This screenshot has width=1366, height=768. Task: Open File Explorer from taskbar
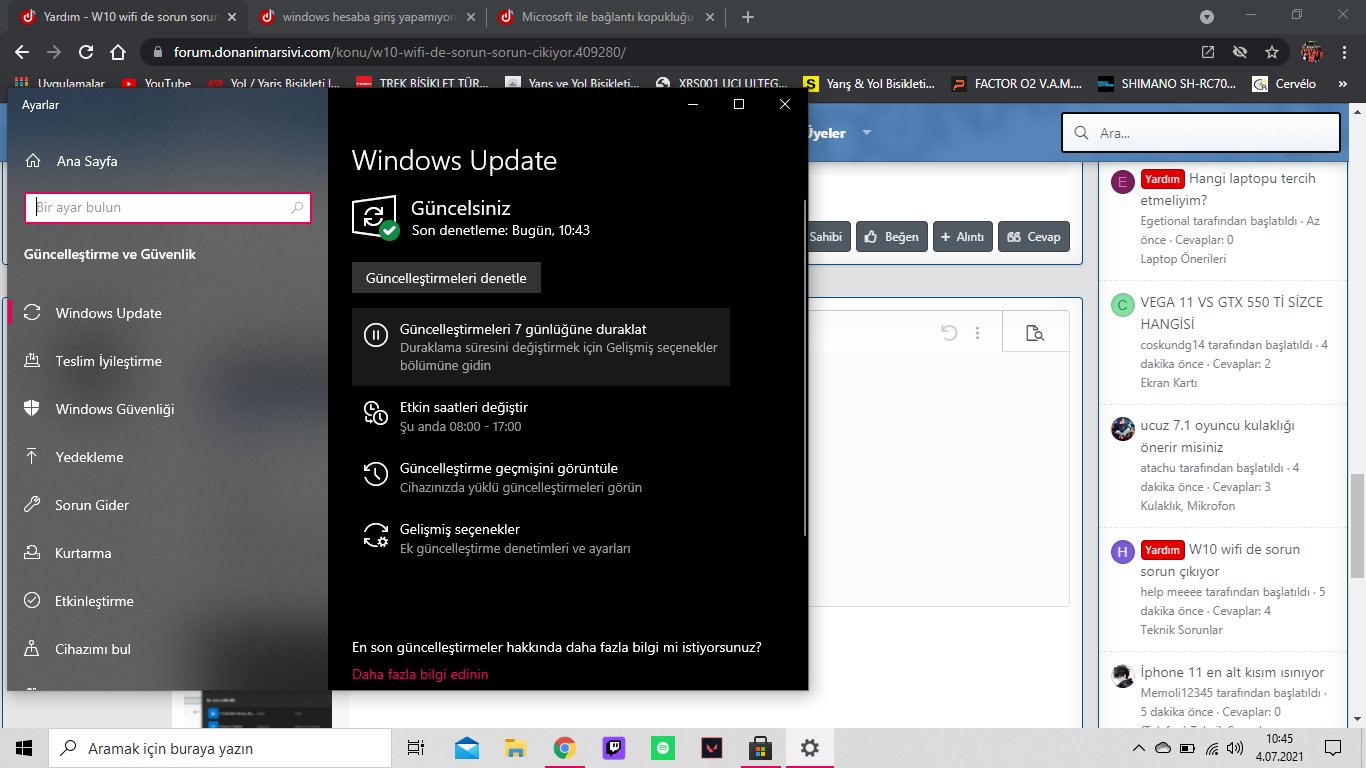click(515, 748)
